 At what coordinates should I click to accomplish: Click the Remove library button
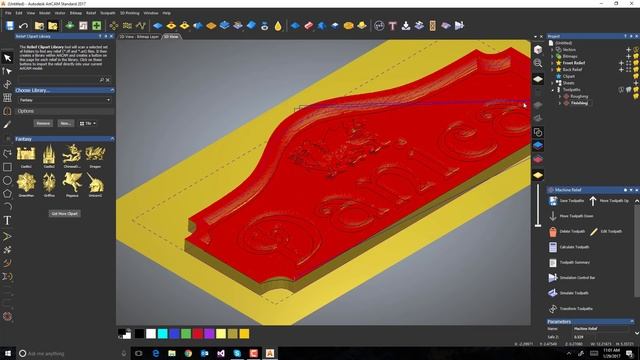(43, 123)
